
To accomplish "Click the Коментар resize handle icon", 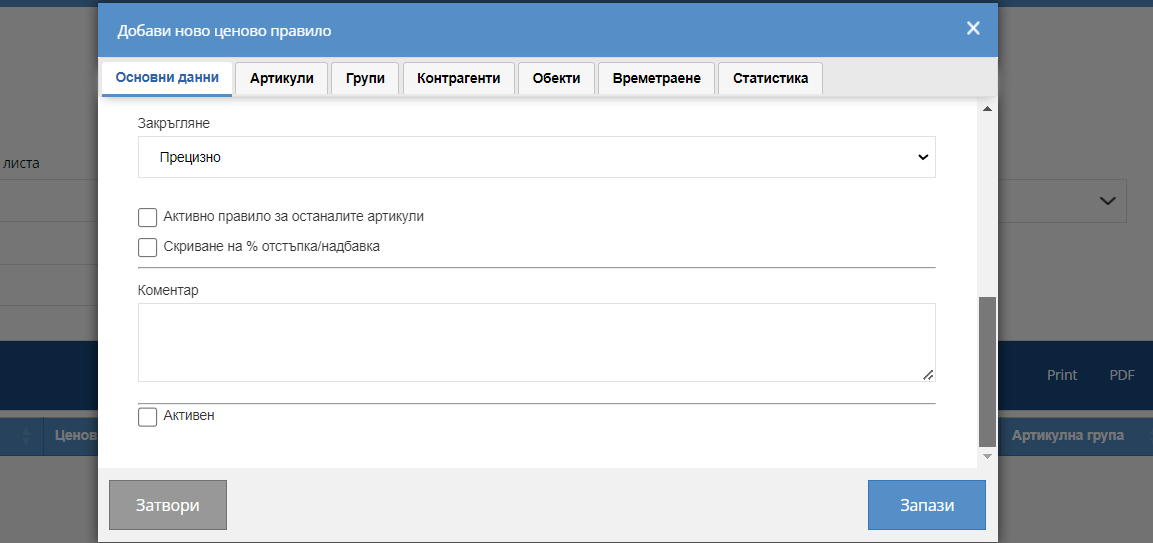I will [928, 375].
